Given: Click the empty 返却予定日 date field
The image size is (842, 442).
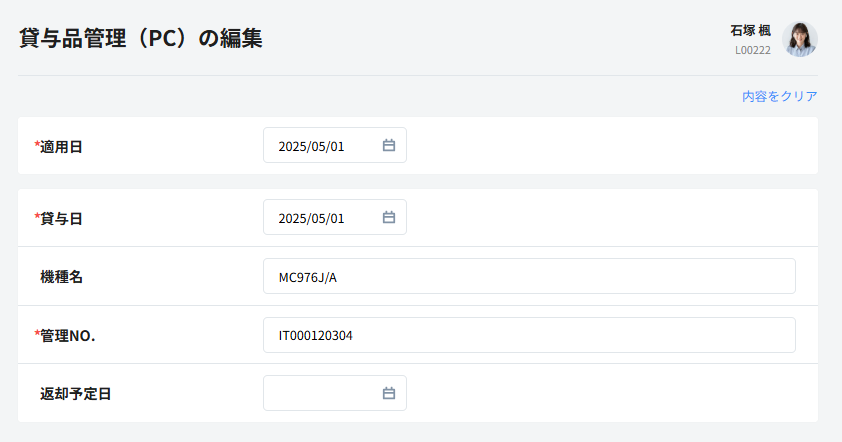Looking at the screenshot, I should (x=320, y=394).
